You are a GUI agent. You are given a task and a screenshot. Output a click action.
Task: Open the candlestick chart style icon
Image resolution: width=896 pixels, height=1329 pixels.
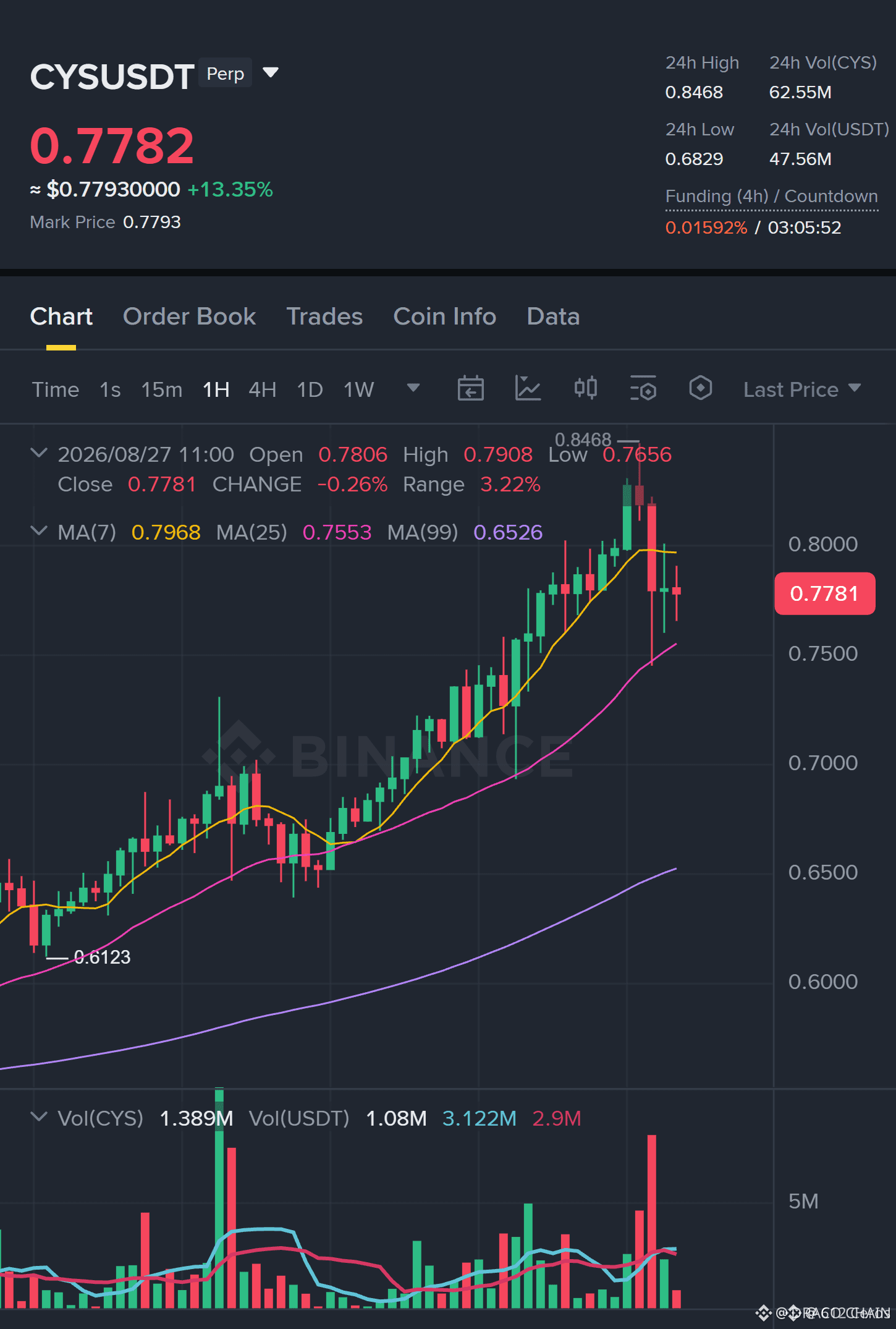pyautogui.click(x=586, y=389)
